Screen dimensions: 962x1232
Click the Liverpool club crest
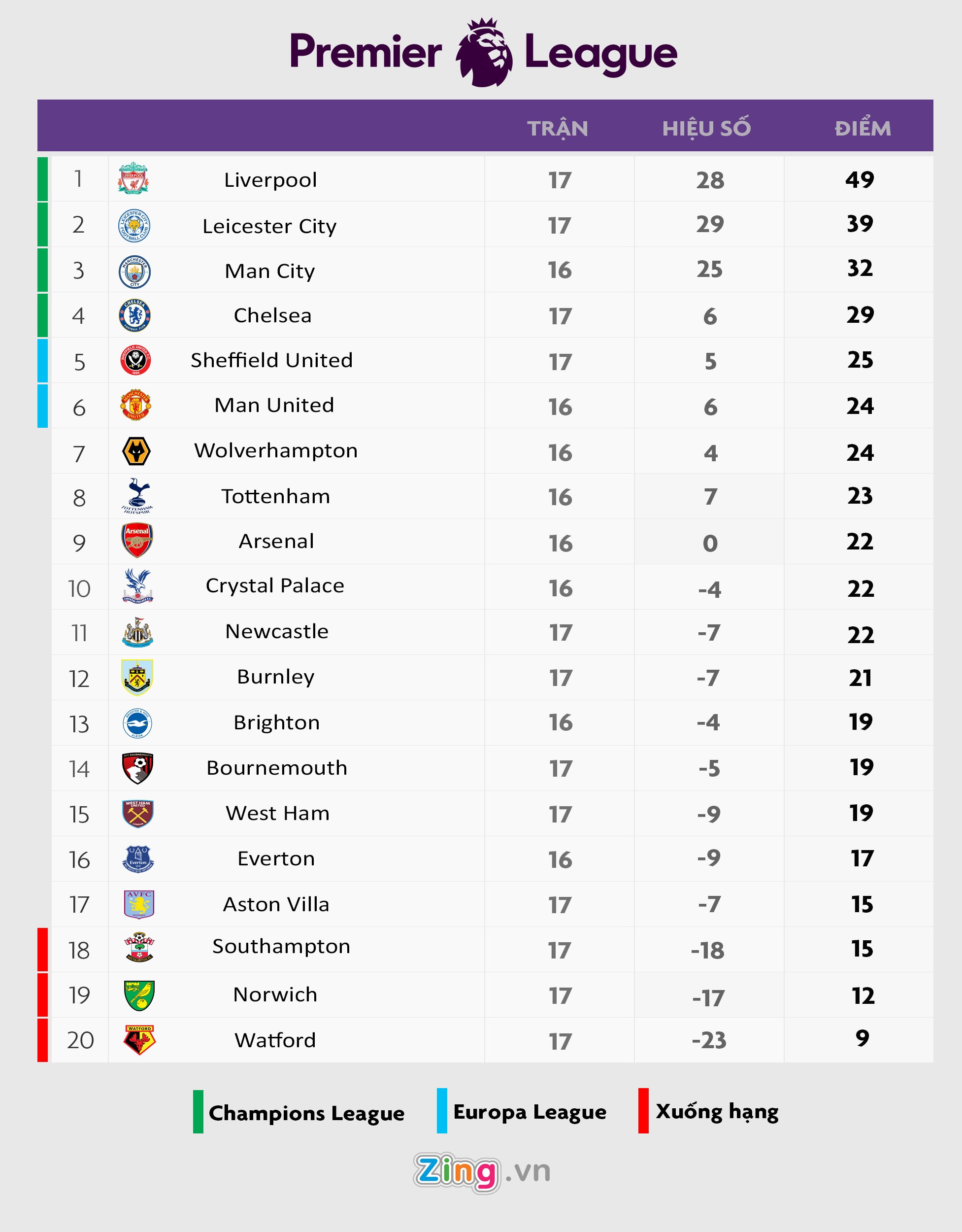click(133, 179)
